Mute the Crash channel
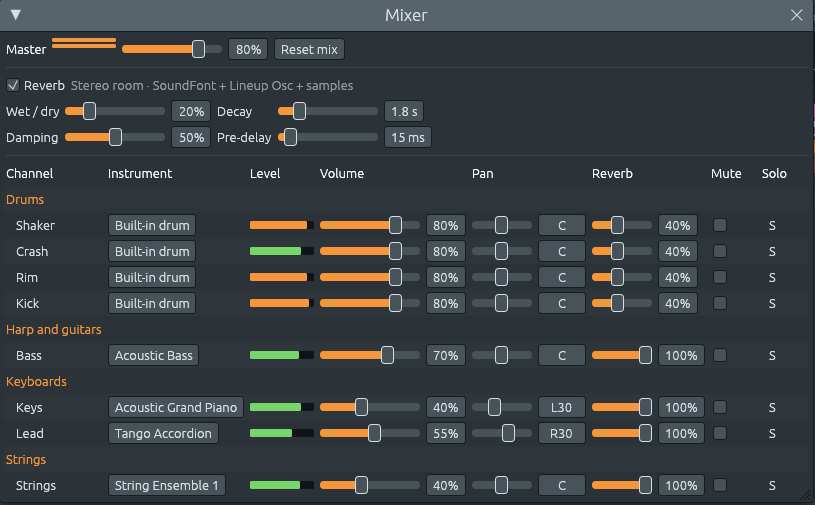The height and width of the screenshot is (505, 815). tap(720, 251)
